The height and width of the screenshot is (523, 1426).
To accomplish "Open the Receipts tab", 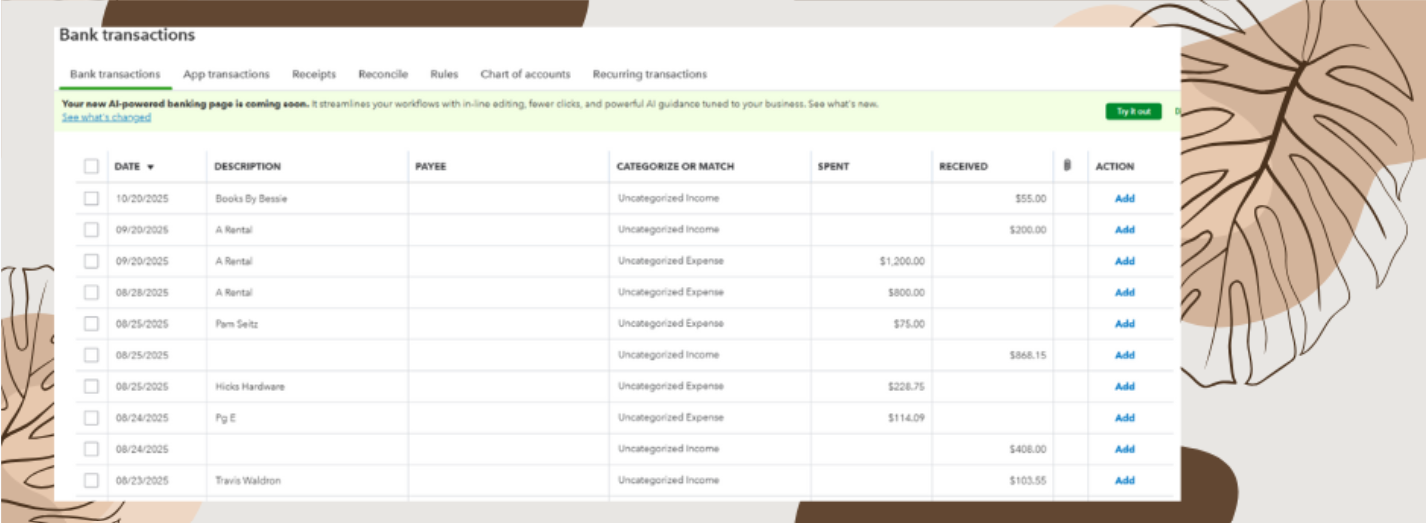I will point(314,74).
